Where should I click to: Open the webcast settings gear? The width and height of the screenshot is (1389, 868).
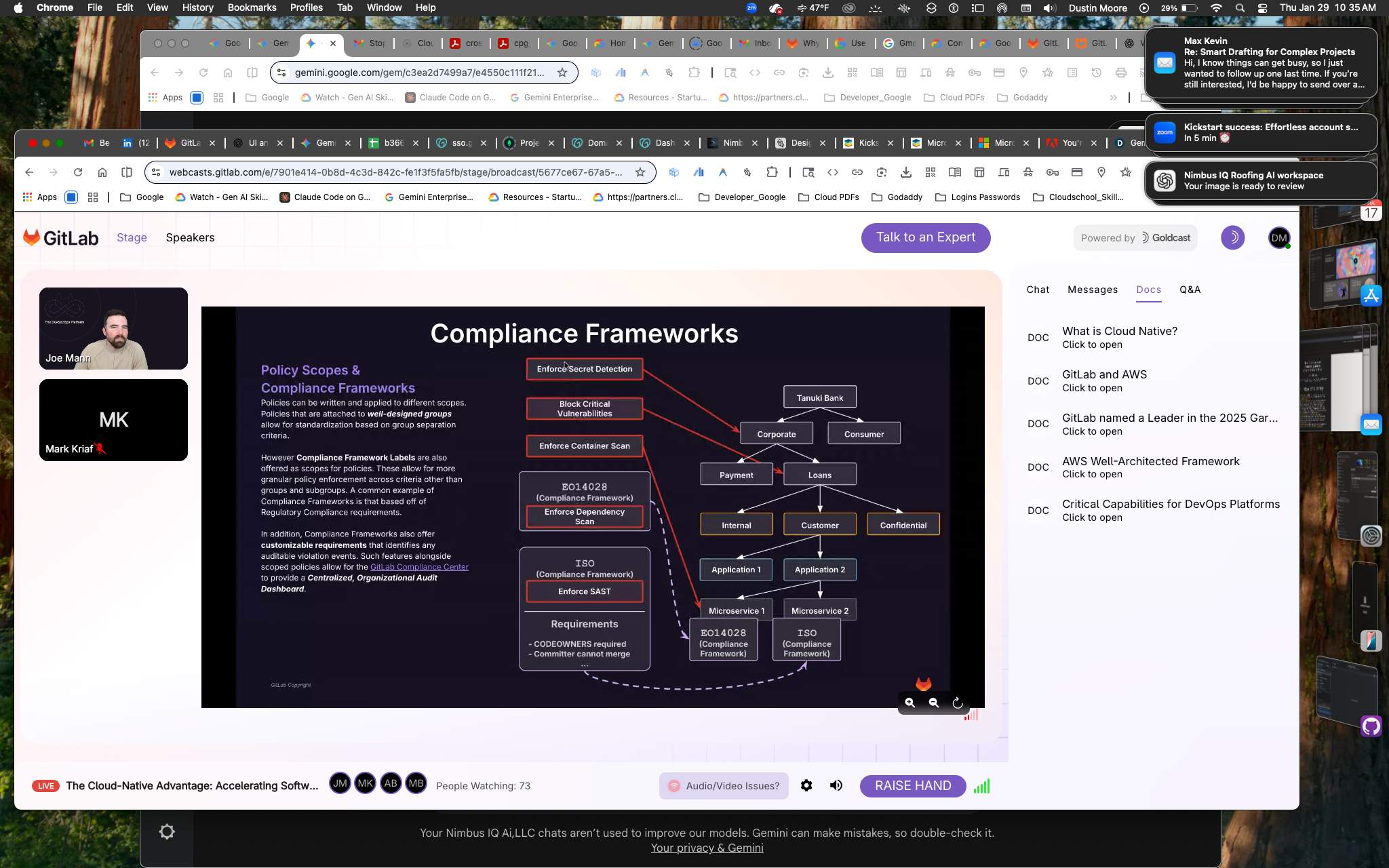point(806,785)
